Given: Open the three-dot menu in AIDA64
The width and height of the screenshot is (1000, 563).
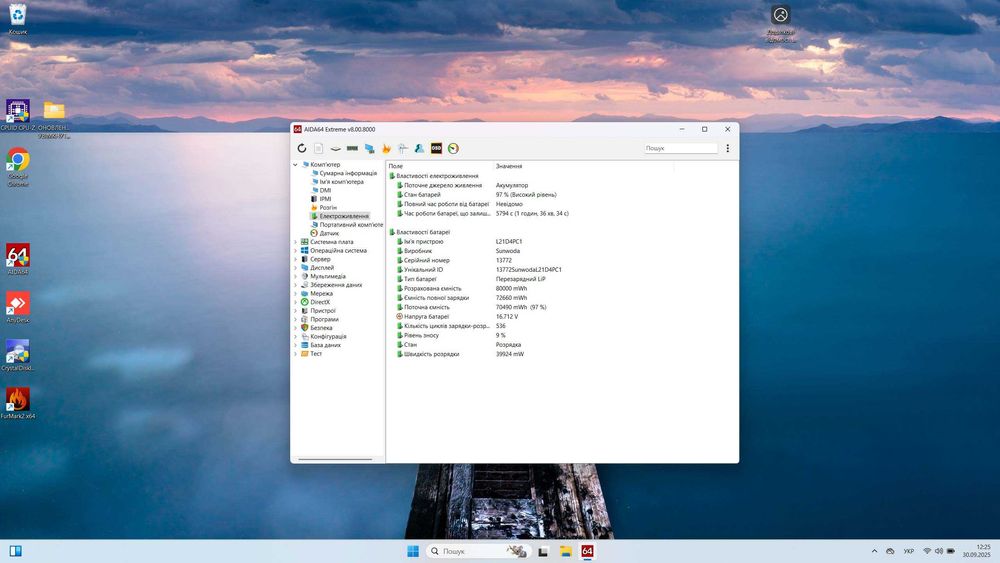Looking at the screenshot, I should click(727, 148).
